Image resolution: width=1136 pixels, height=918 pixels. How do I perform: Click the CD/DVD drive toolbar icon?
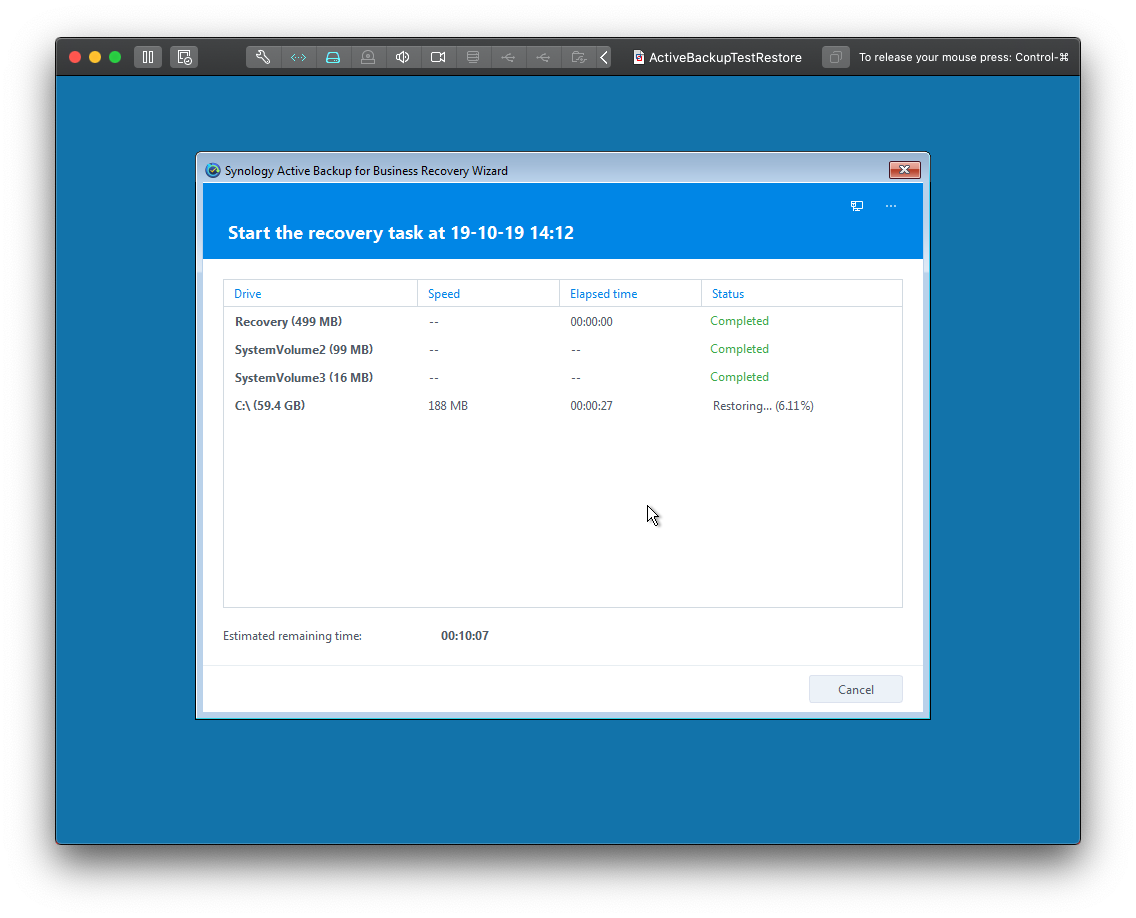pyautogui.click(x=368, y=57)
